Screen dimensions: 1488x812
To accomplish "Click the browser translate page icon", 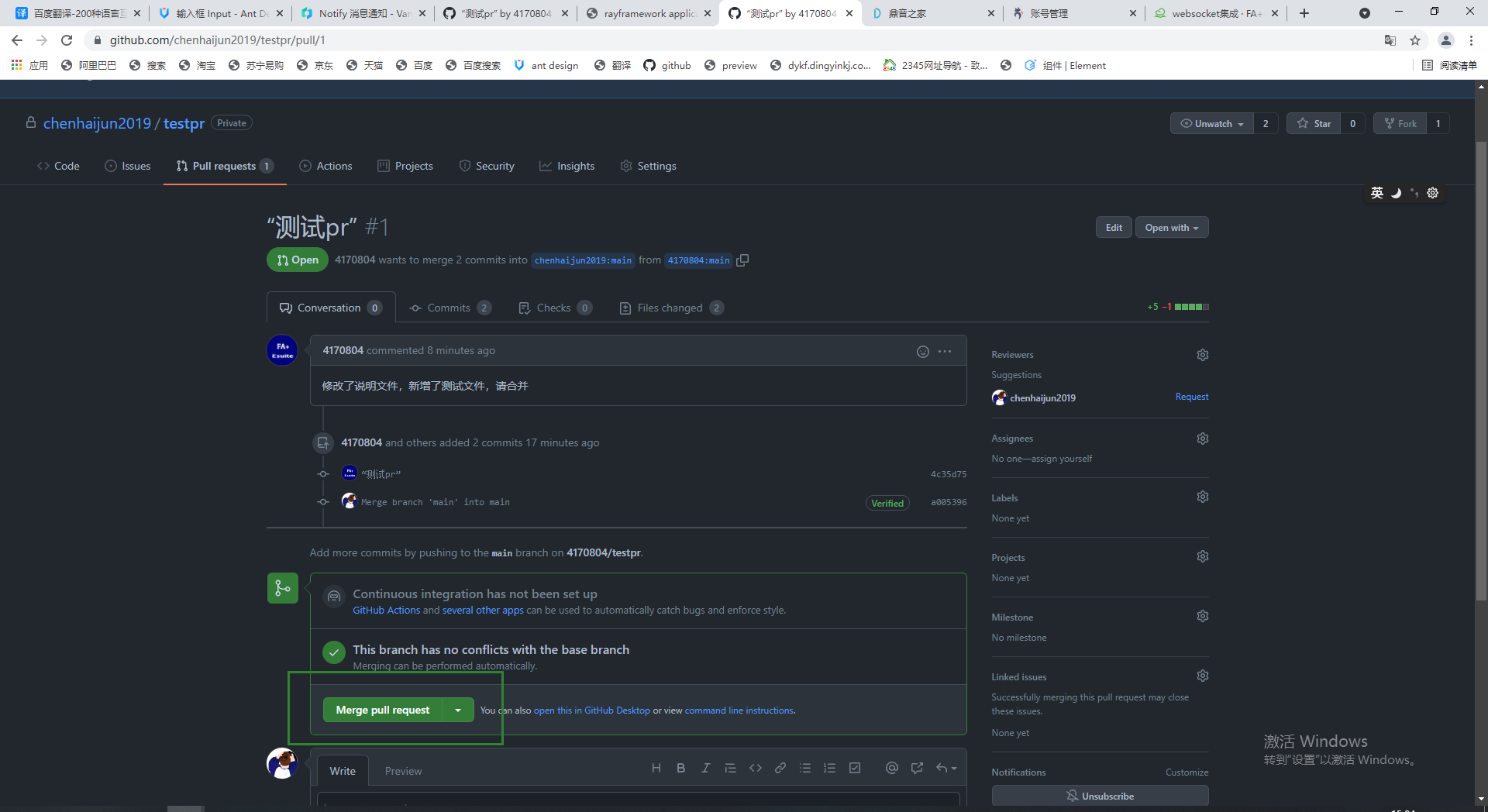I will coord(1390,40).
